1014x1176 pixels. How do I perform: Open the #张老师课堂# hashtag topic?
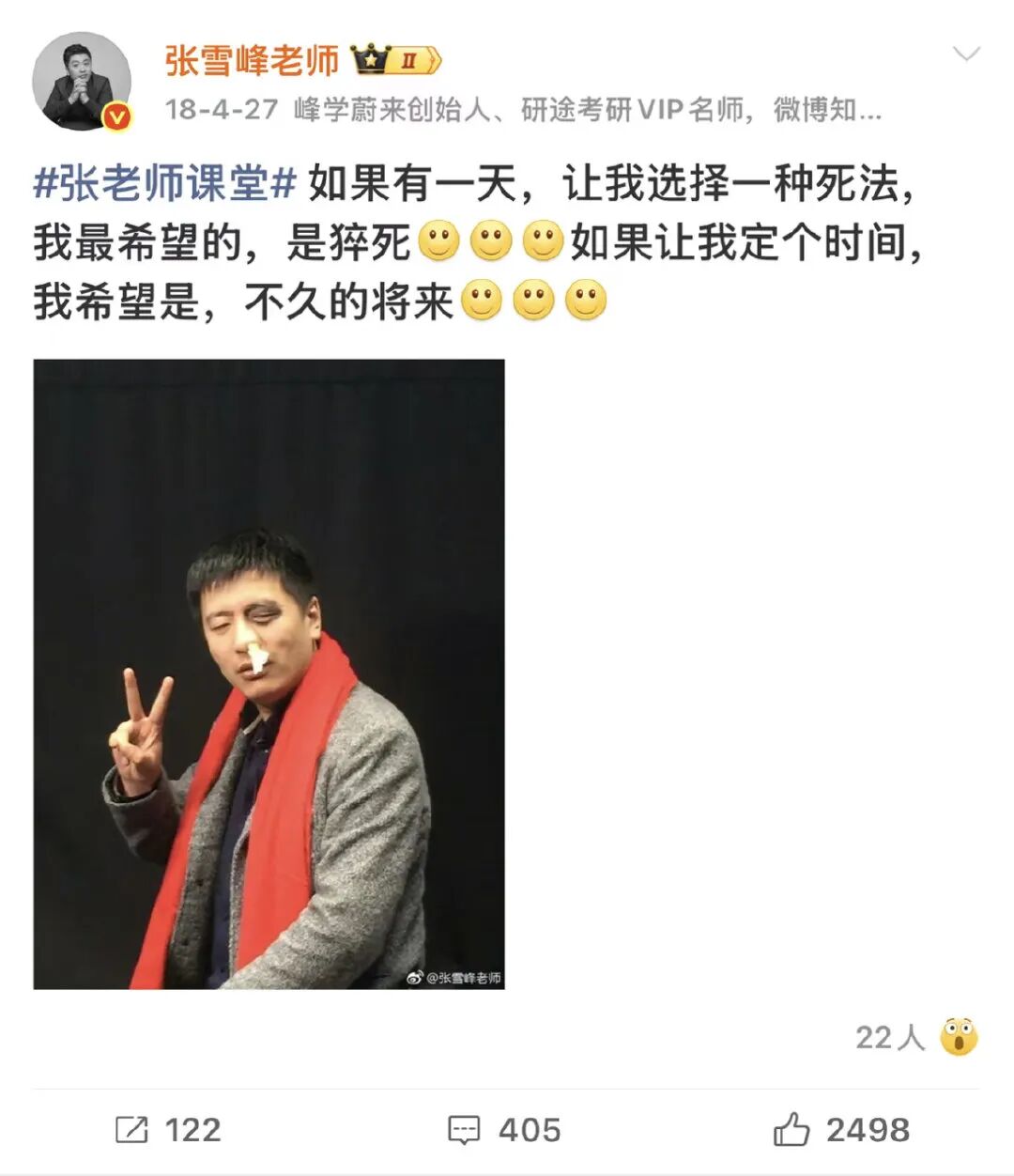click(x=165, y=182)
